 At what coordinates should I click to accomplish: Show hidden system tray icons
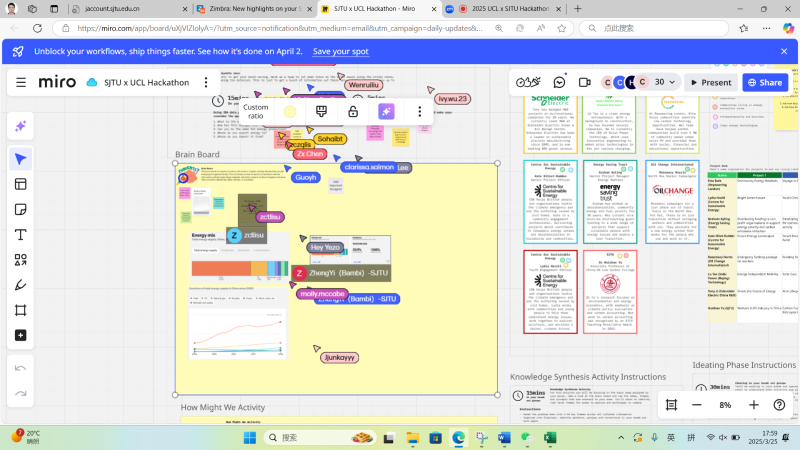tap(621, 437)
